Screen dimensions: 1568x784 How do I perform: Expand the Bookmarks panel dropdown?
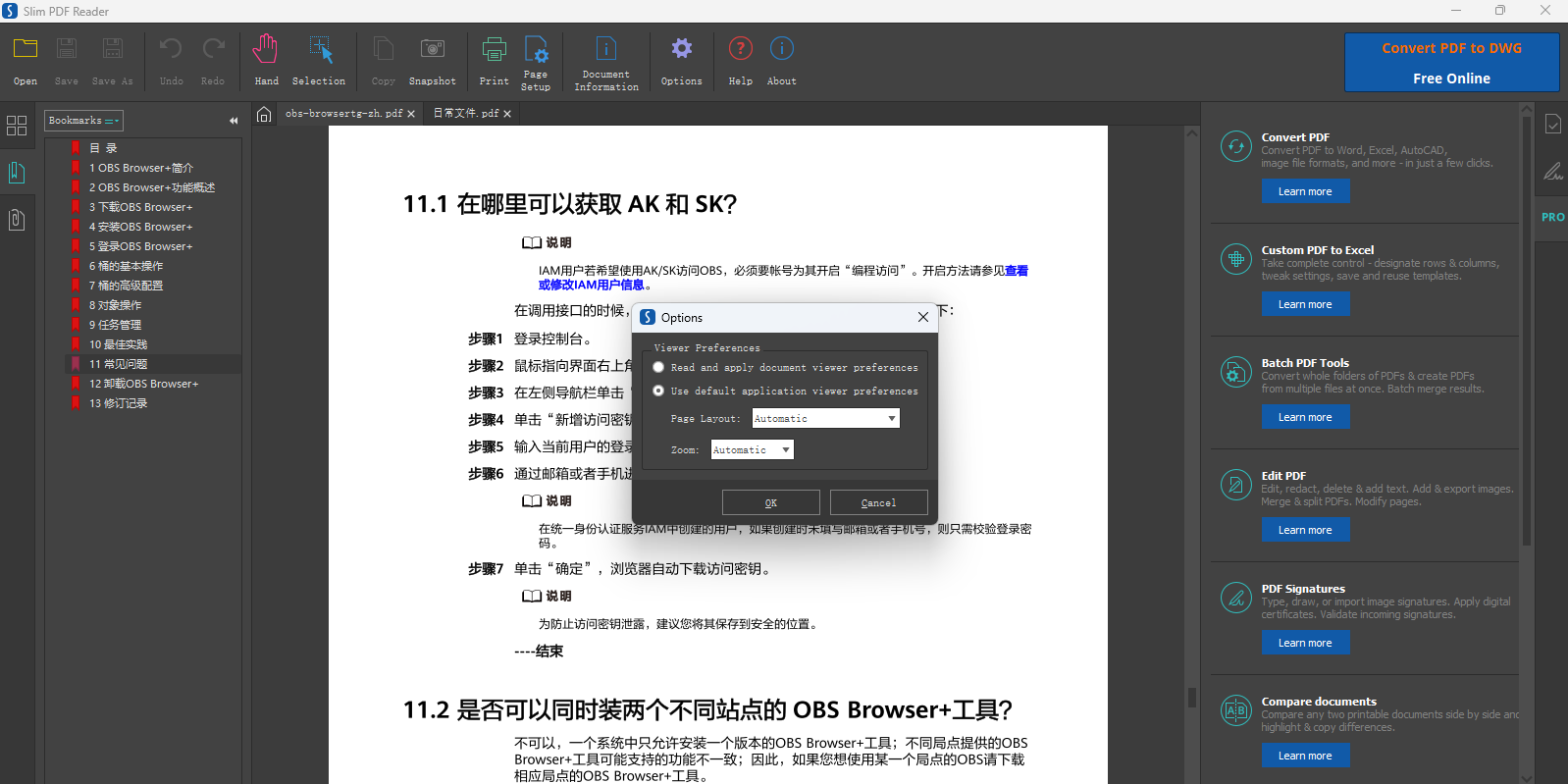[83, 121]
